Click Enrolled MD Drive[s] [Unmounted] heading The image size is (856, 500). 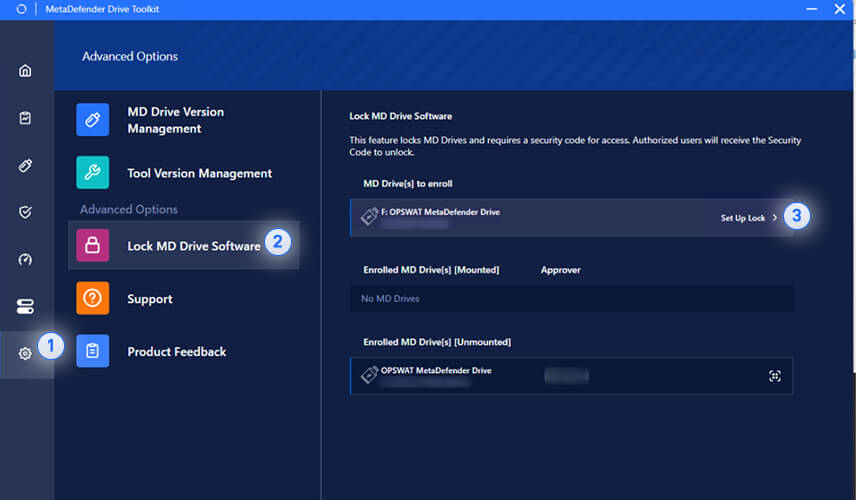pos(437,342)
